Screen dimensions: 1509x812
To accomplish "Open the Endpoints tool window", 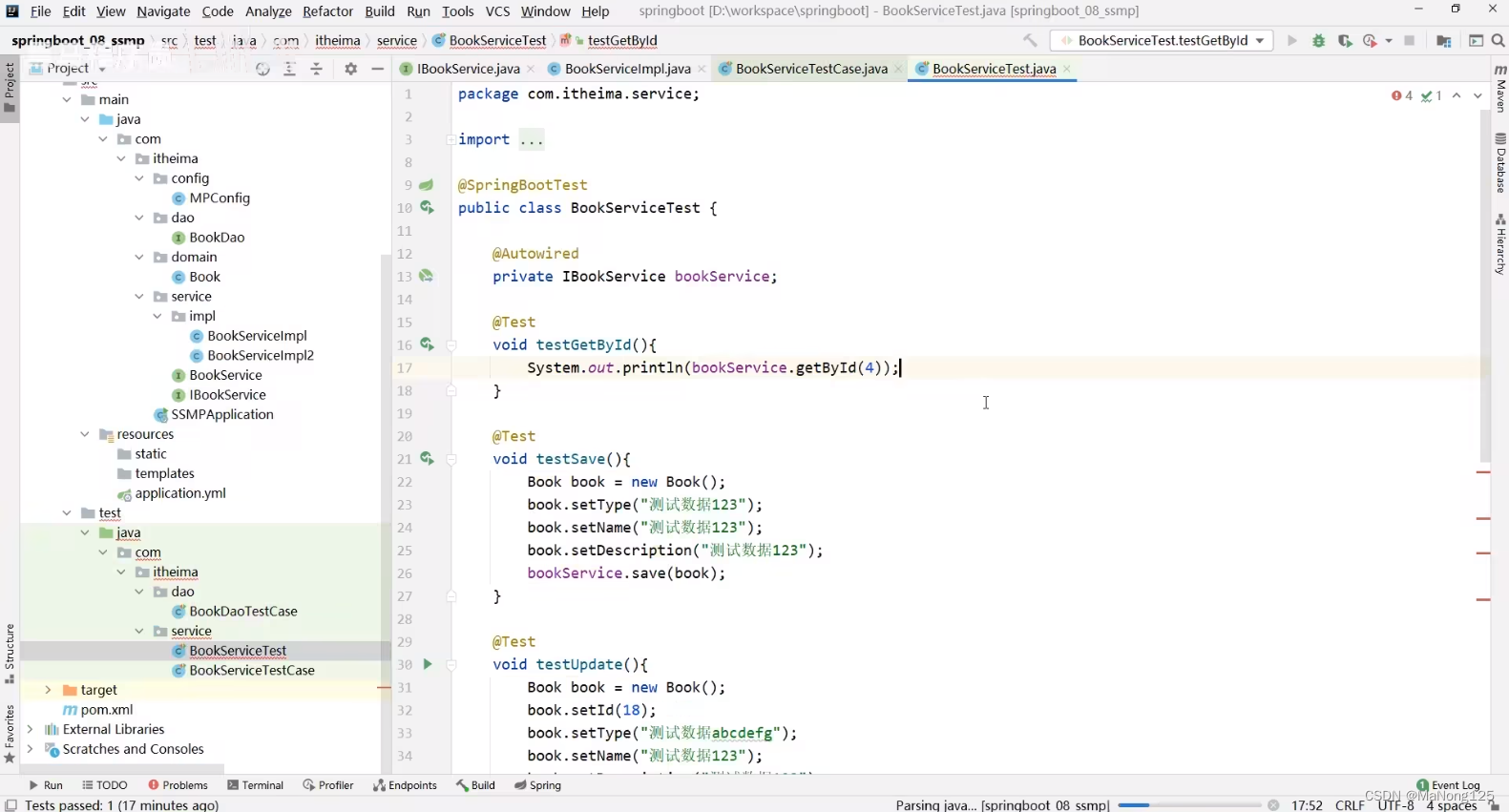I will pos(405,785).
